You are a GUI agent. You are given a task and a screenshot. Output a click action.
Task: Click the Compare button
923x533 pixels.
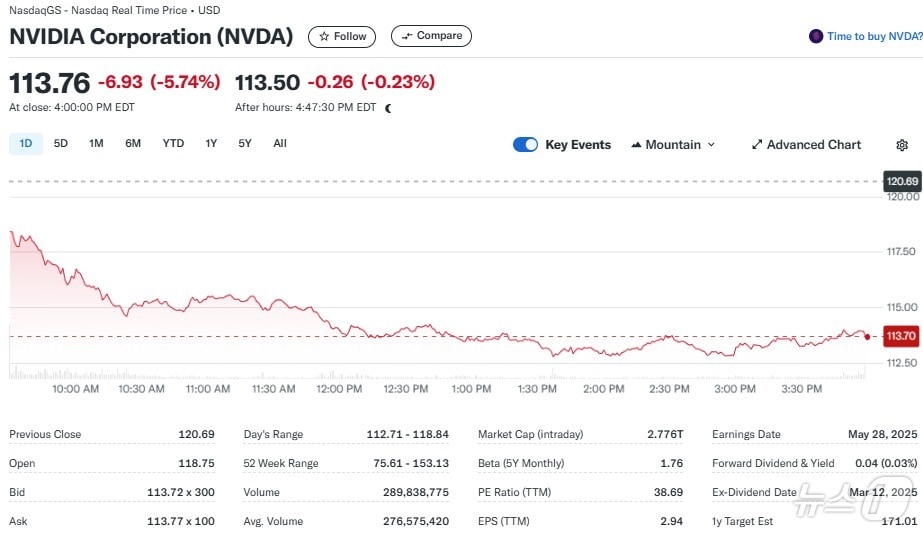431,36
